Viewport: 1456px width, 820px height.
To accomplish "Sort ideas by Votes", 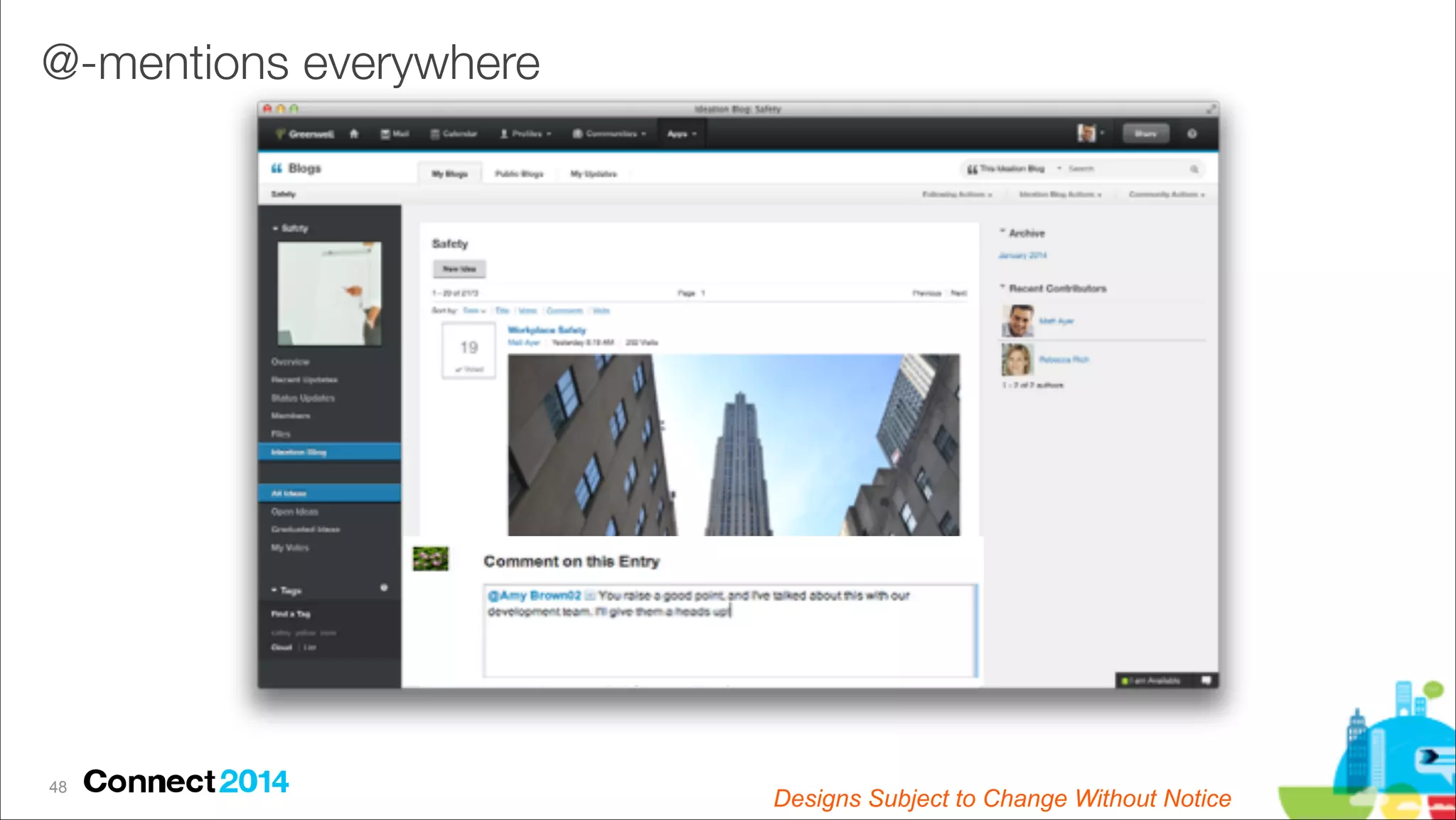I will tap(528, 311).
